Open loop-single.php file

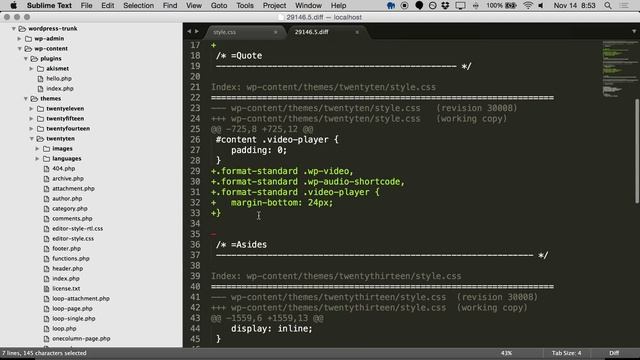tap(73, 318)
